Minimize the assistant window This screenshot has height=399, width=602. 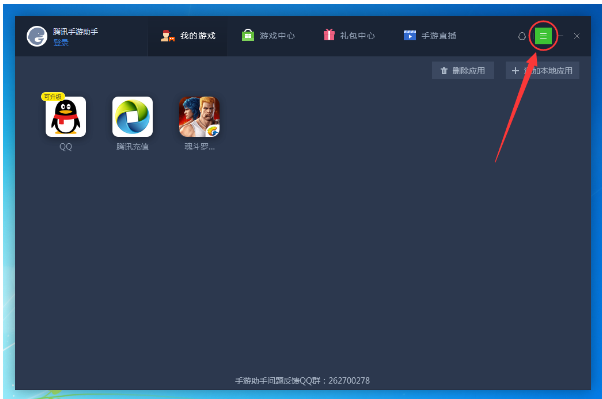tap(561, 36)
